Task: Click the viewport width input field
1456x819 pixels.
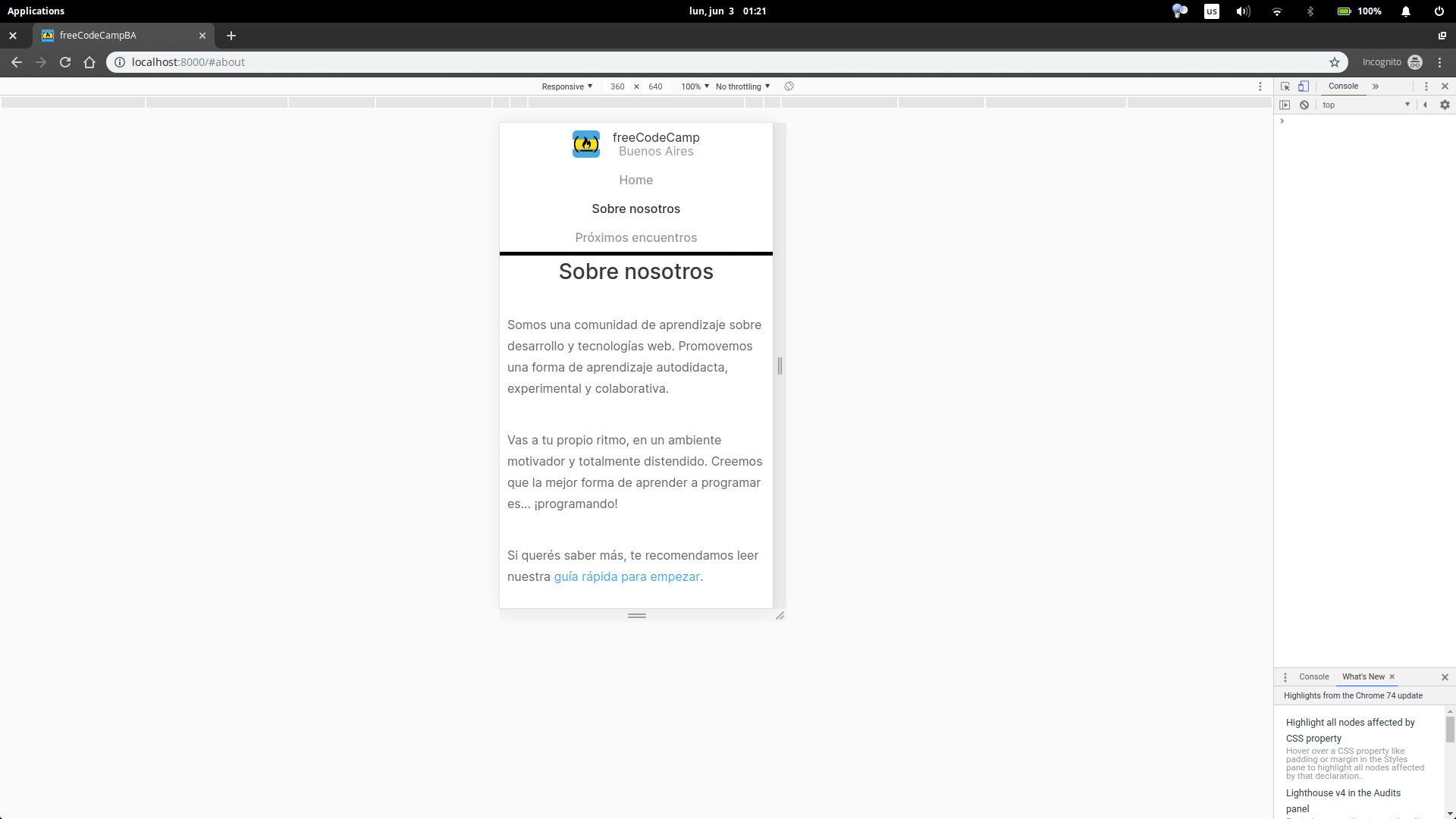Action: 617,86
